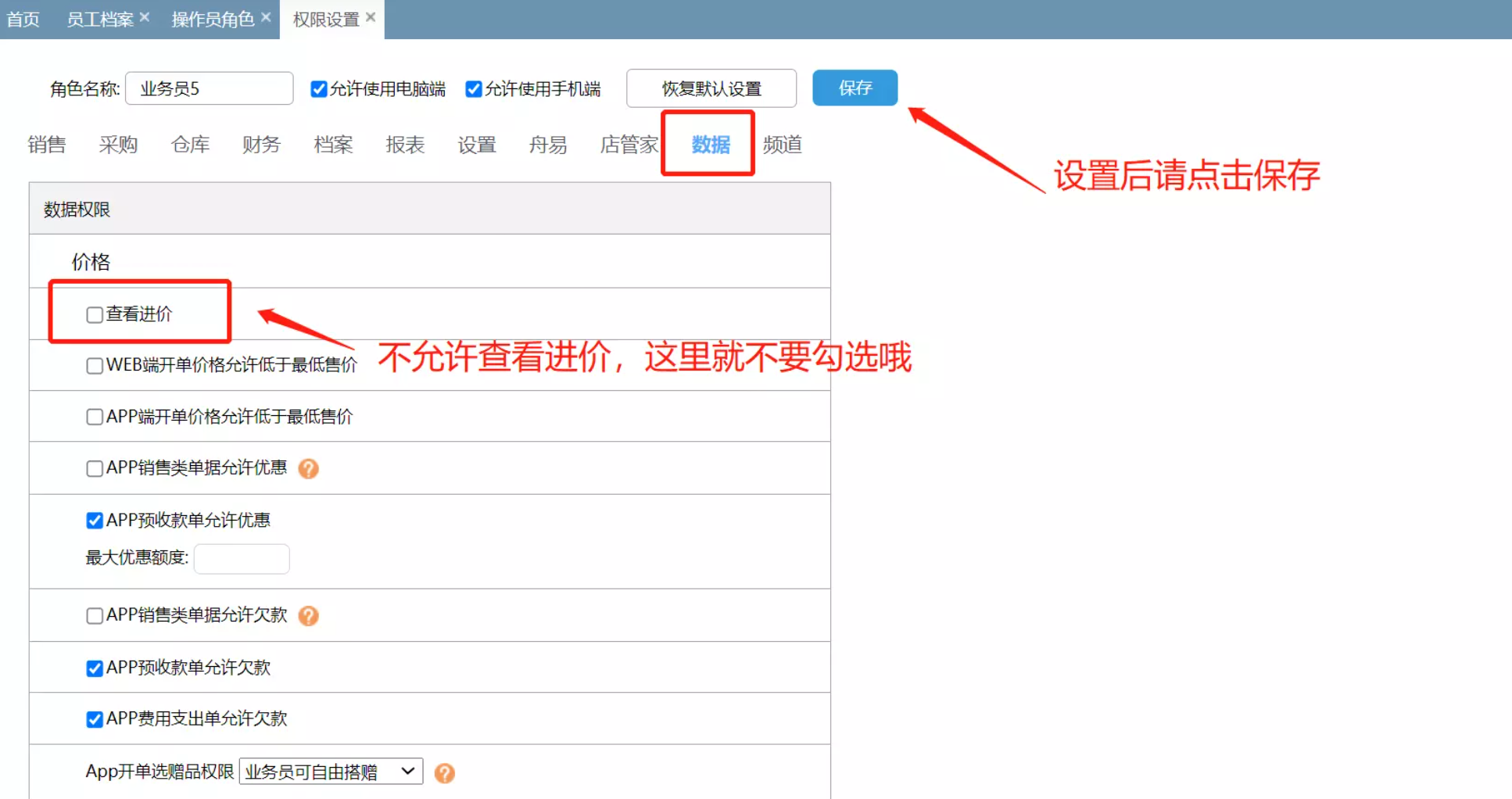
Task: Open the App开单选赠品权限 dropdown
Action: [x=331, y=772]
